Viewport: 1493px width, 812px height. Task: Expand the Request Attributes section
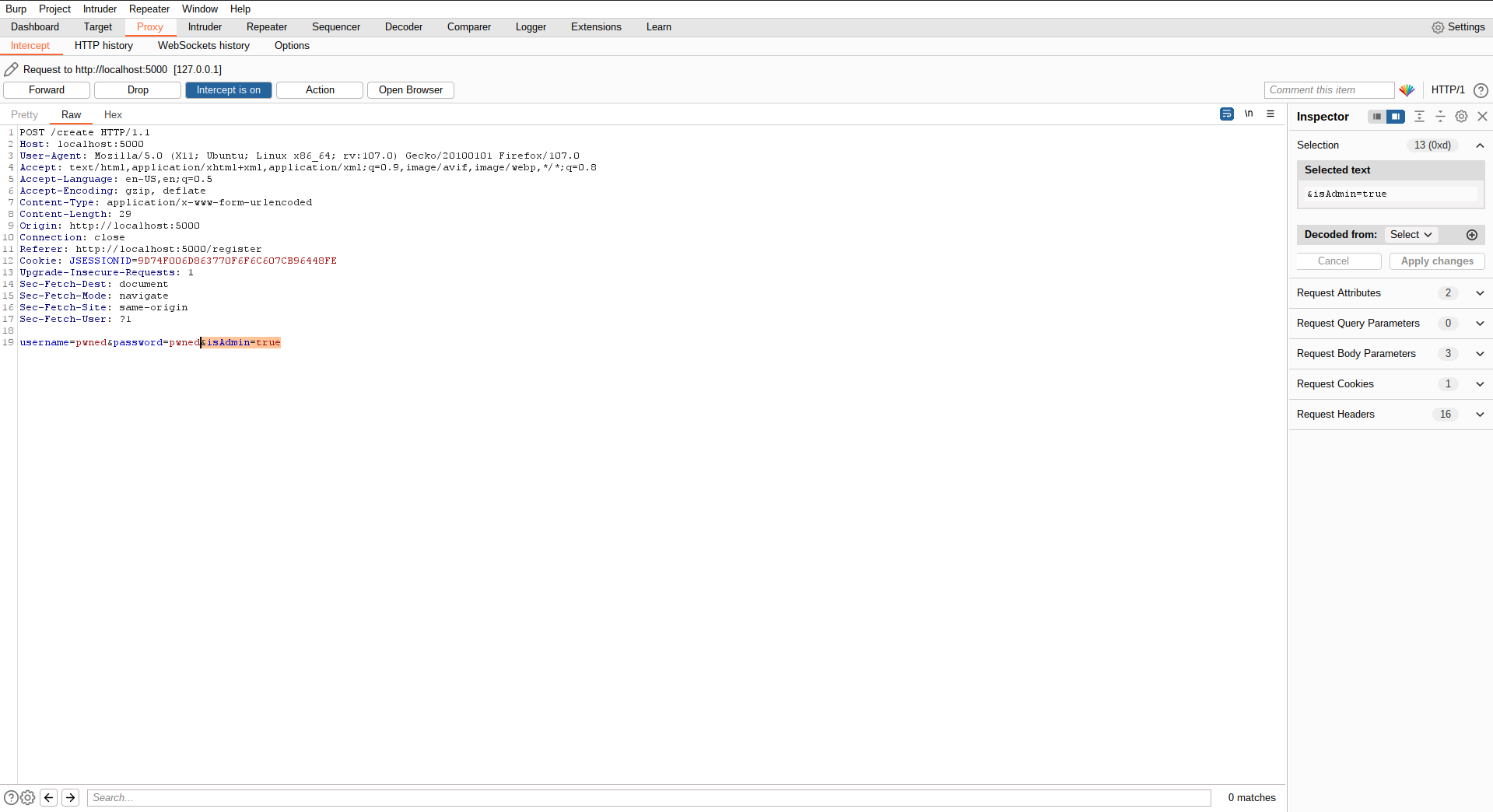(x=1390, y=293)
